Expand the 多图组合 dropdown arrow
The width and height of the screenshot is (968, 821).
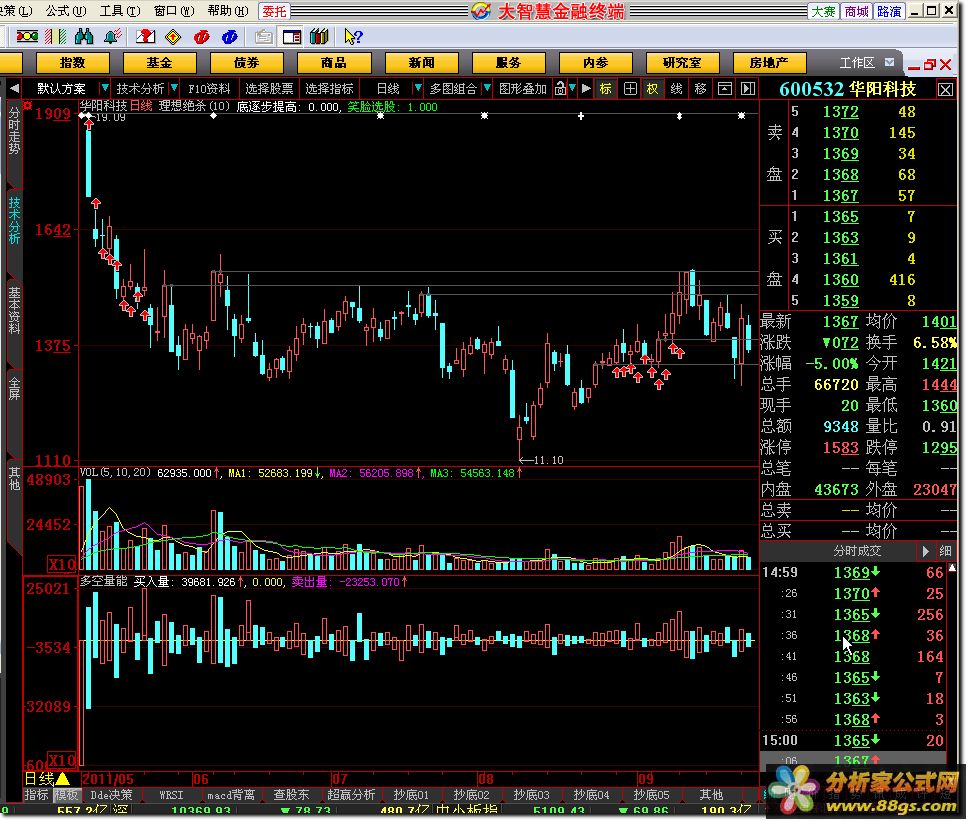coord(487,88)
